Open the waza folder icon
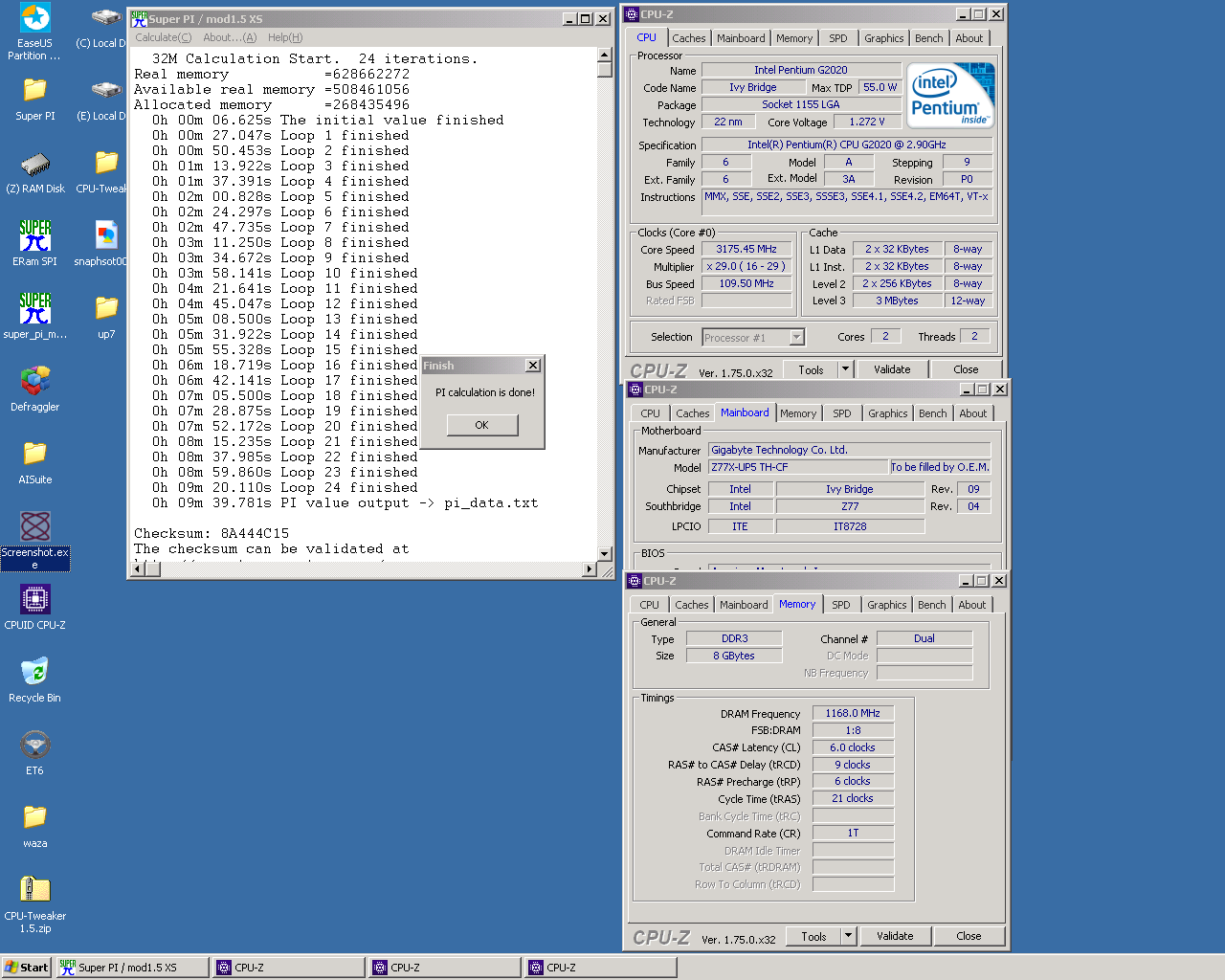The height and width of the screenshot is (980, 1225). [x=35, y=818]
